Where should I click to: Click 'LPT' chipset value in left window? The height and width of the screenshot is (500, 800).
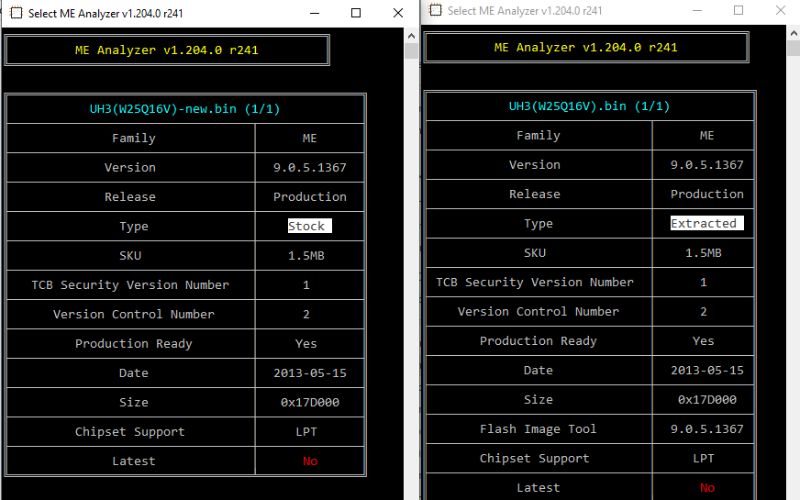(306, 432)
